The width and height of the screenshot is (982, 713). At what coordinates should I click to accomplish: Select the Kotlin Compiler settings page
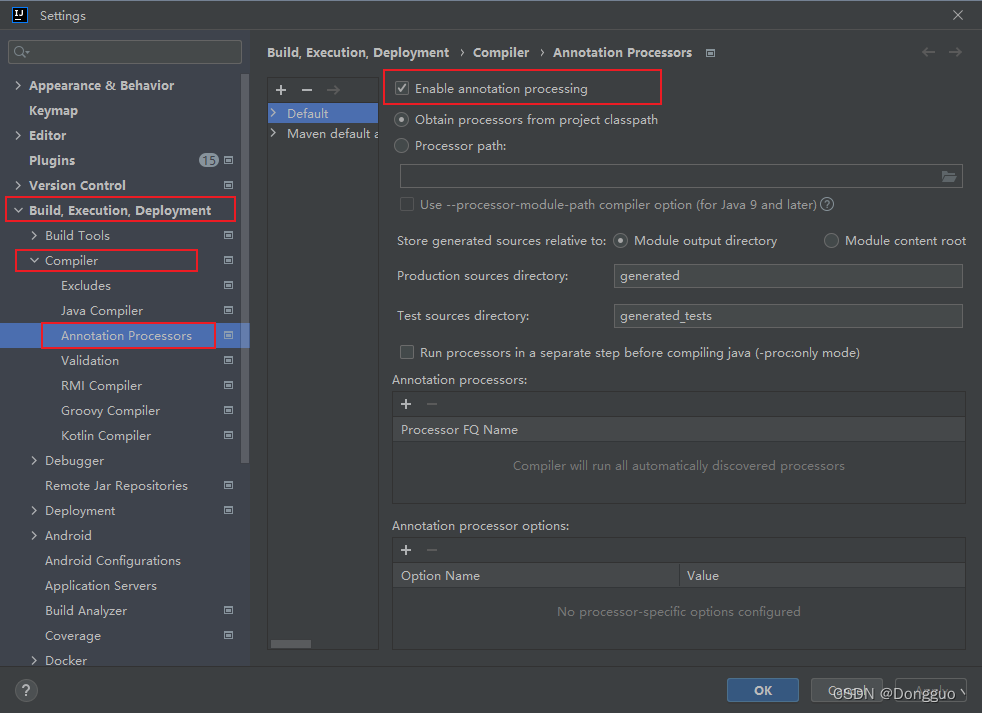click(x=106, y=435)
